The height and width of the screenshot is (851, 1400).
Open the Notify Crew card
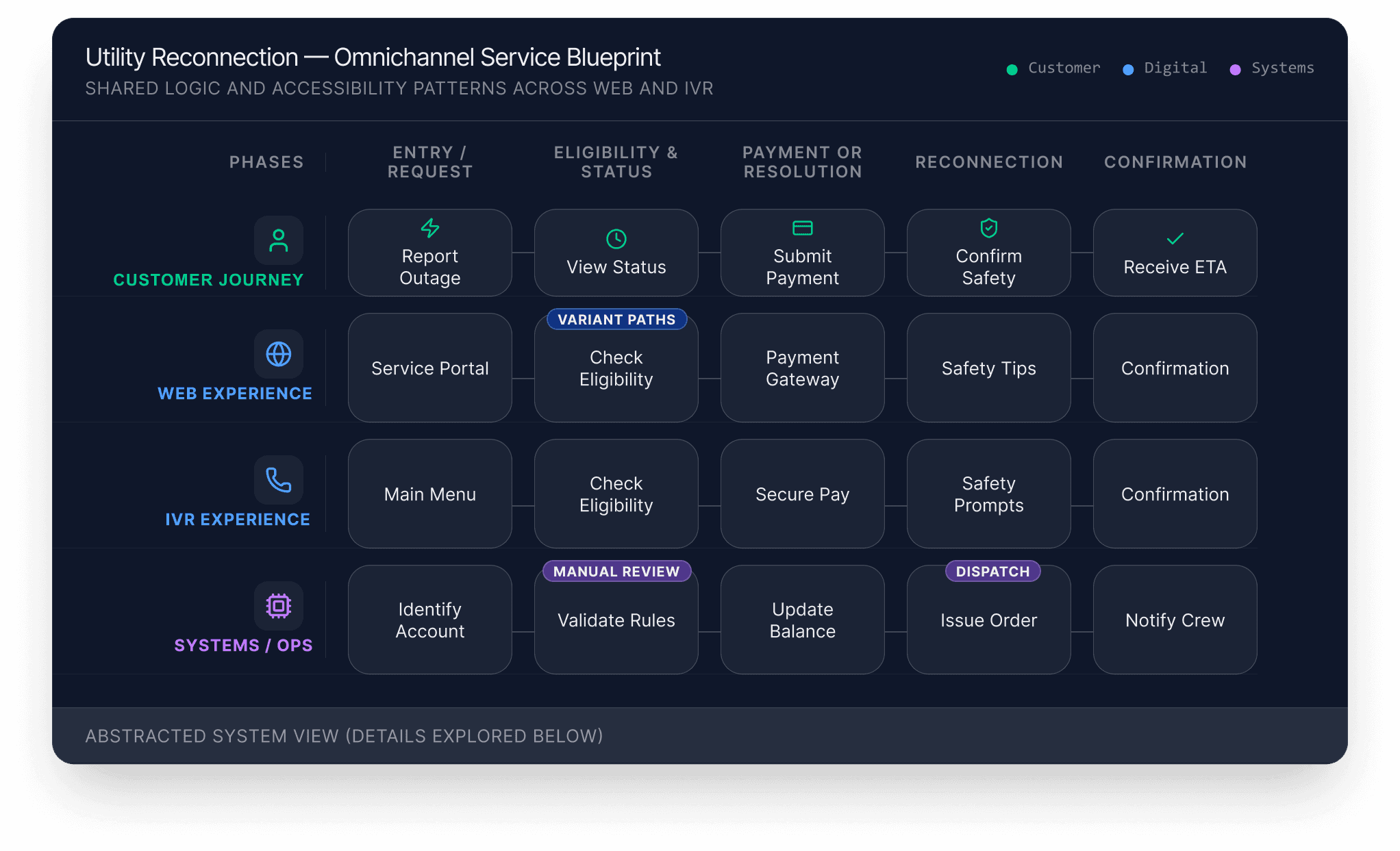point(1175,620)
